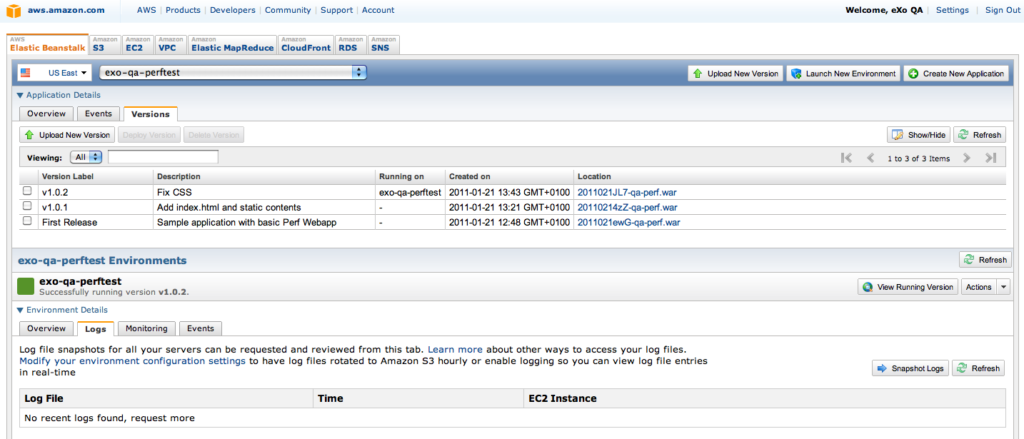The width and height of the screenshot is (1024, 439).
Task: Click the Community navigation link
Action: (288, 10)
